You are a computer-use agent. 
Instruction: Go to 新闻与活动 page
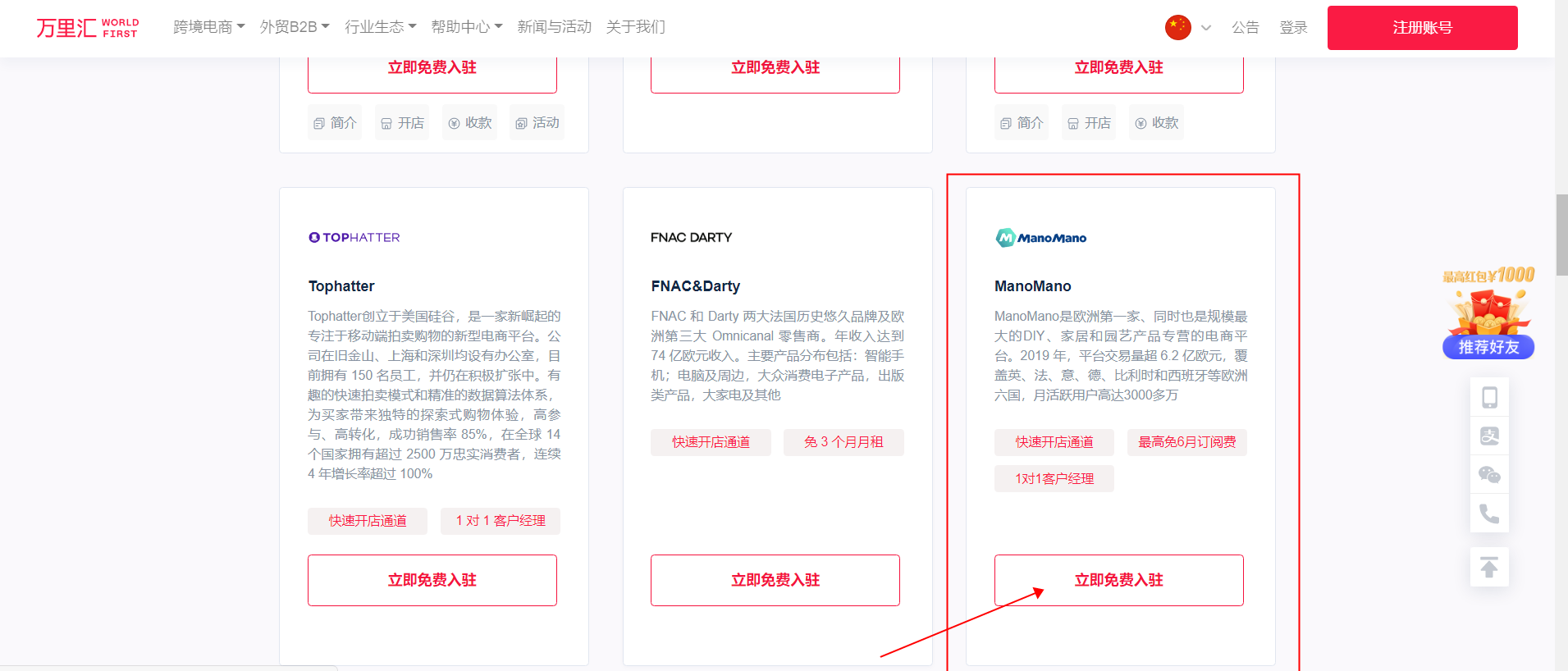(x=554, y=27)
